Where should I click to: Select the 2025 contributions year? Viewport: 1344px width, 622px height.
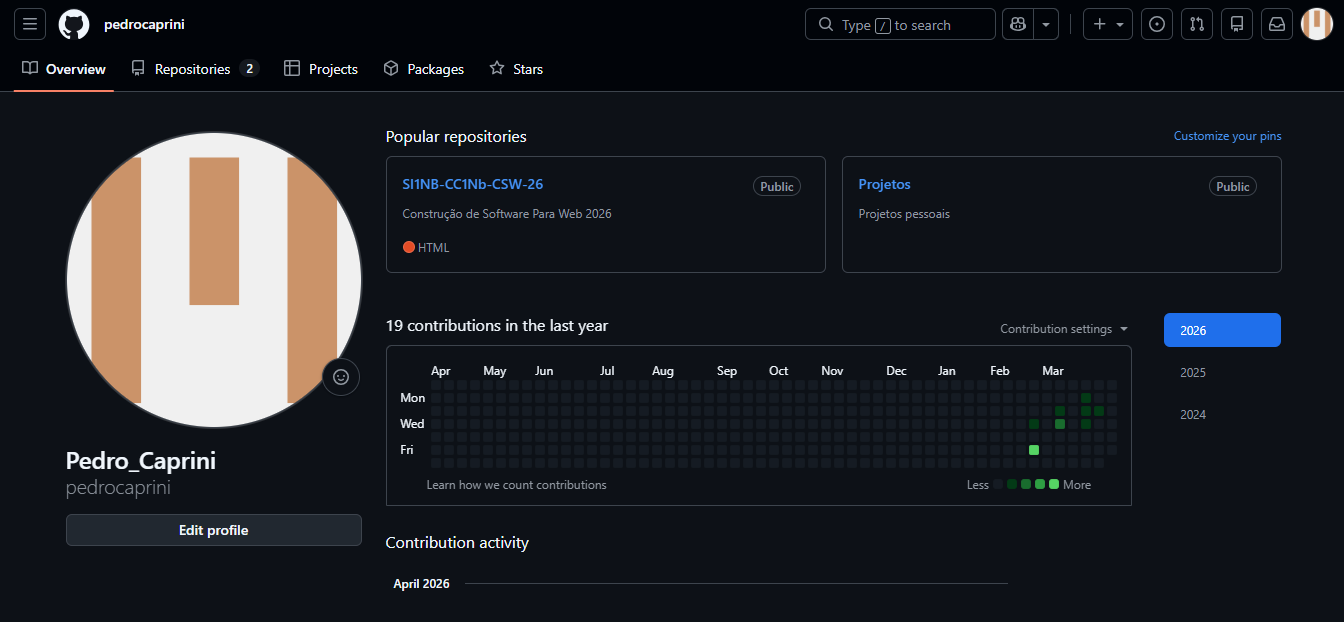point(1192,372)
